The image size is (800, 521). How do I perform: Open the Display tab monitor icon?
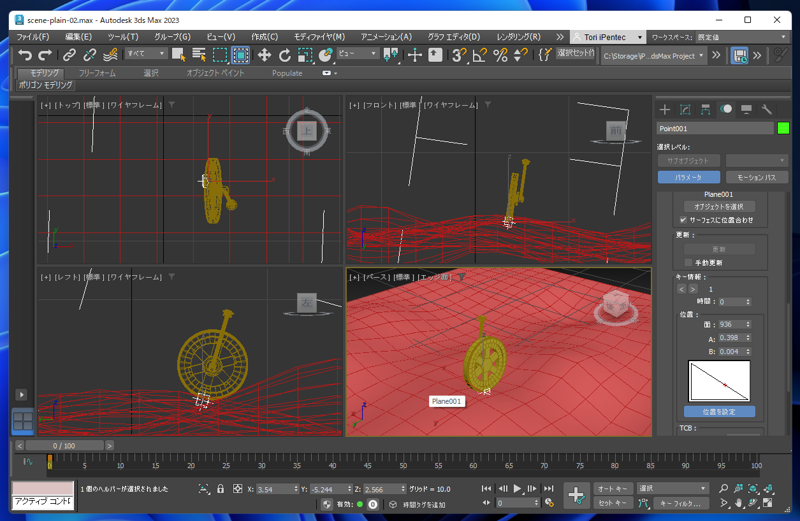tap(746, 110)
